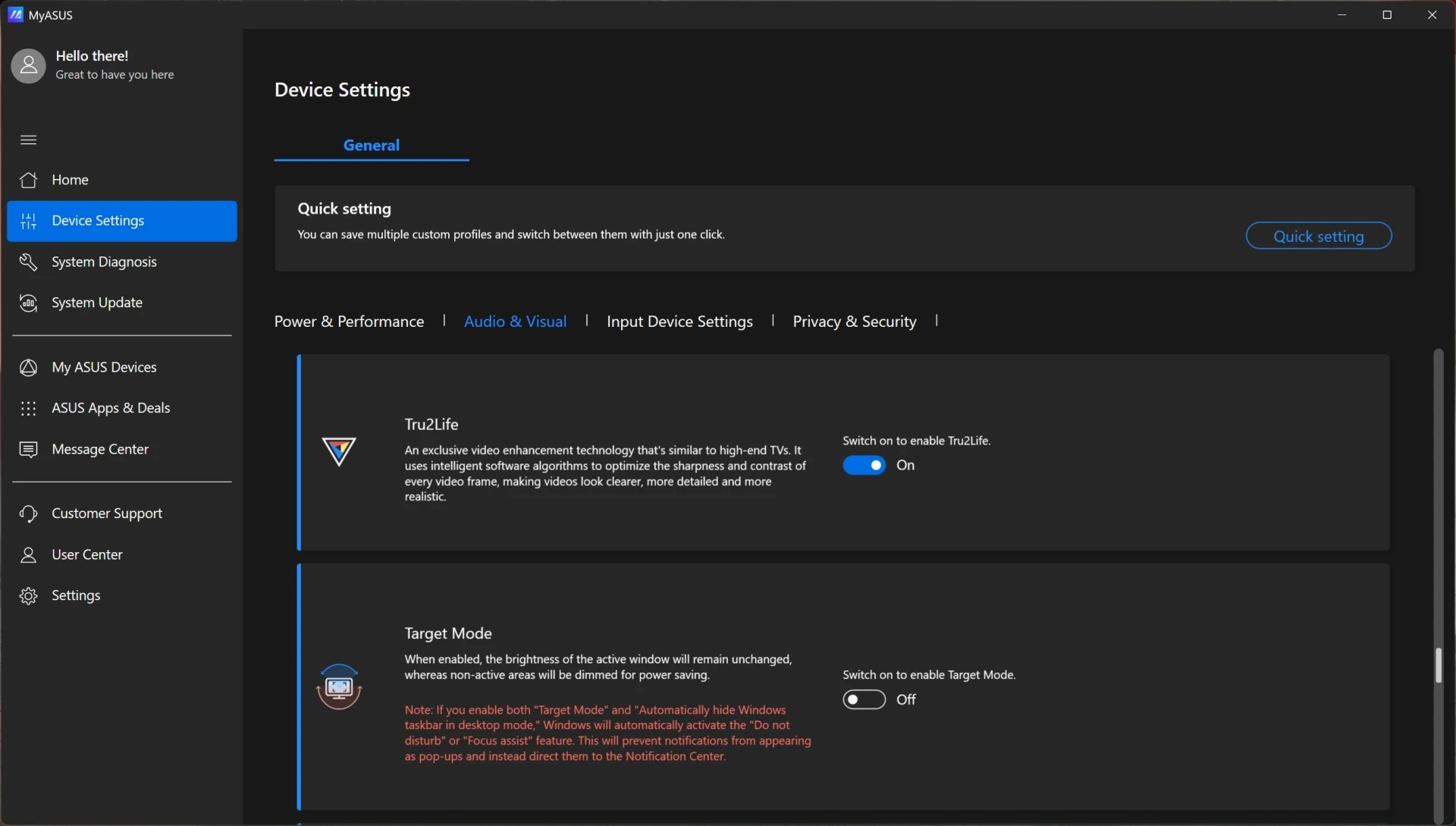Click the Home house icon
The image size is (1456, 826).
[x=28, y=180]
